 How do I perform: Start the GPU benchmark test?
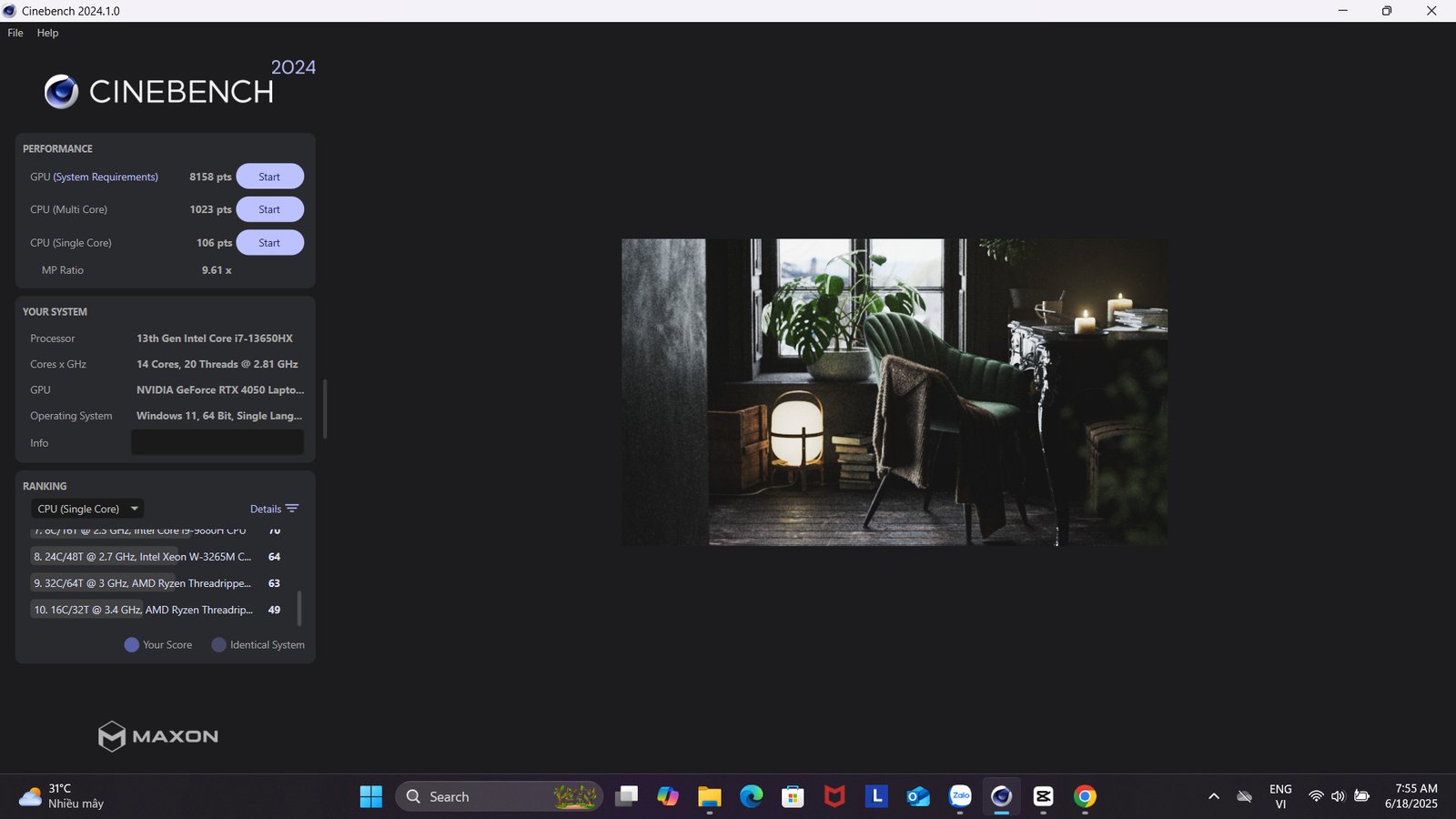(x=269, y=177)
